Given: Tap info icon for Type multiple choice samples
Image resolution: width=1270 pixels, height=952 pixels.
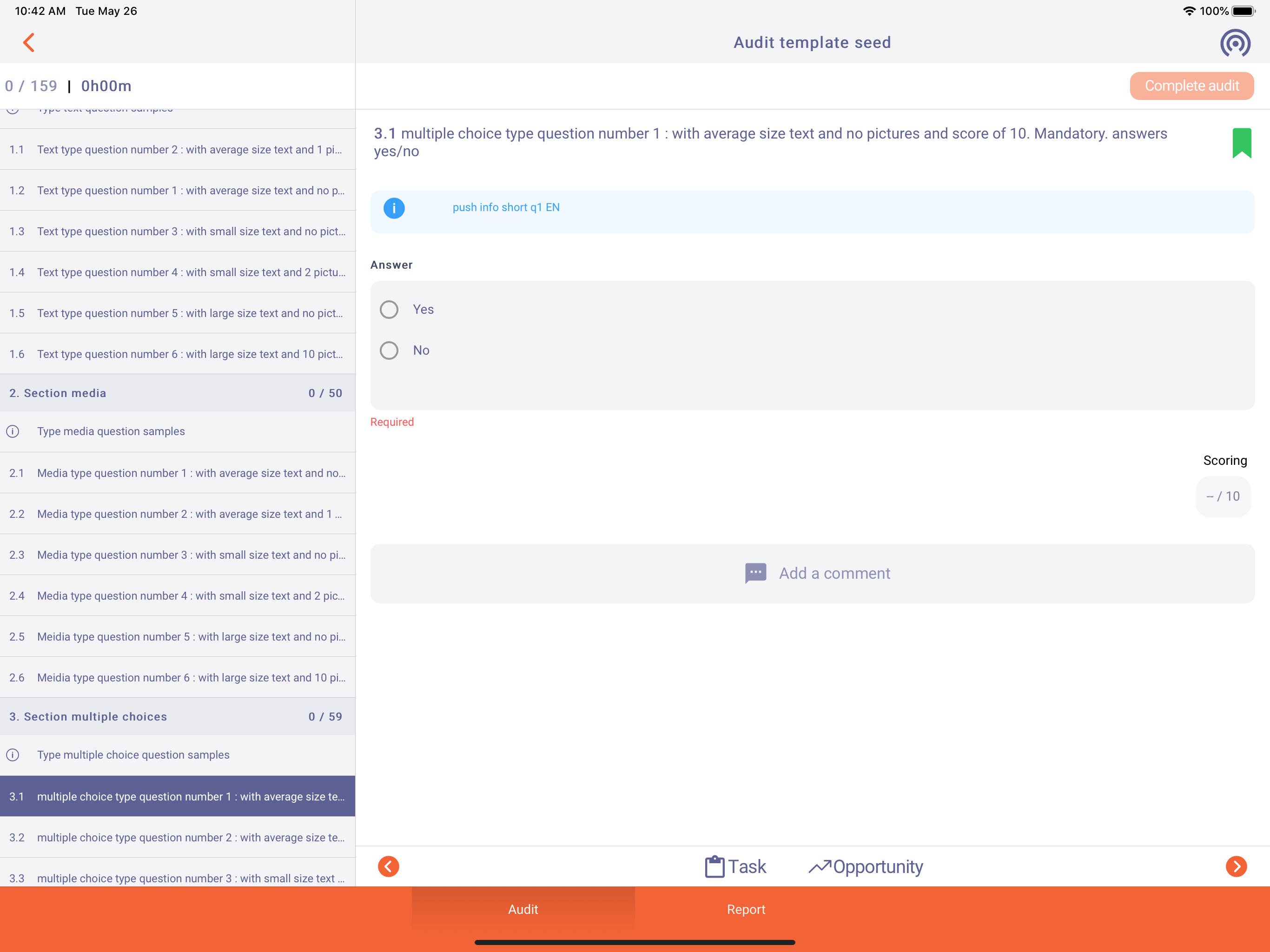Looking at the screenshot, I should (x=13, y=754).
